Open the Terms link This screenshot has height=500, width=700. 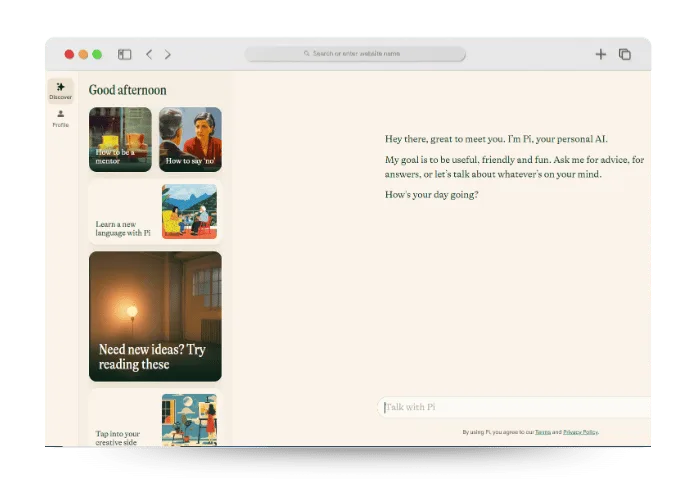click(x=542, y=432)
